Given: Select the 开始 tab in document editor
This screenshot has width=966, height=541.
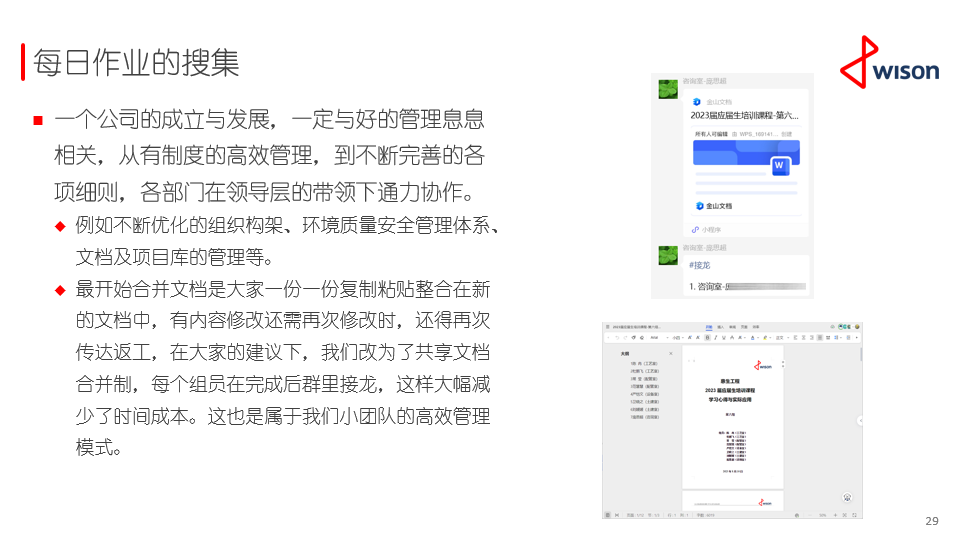Looking at the screenshot, I should point(708,327).
